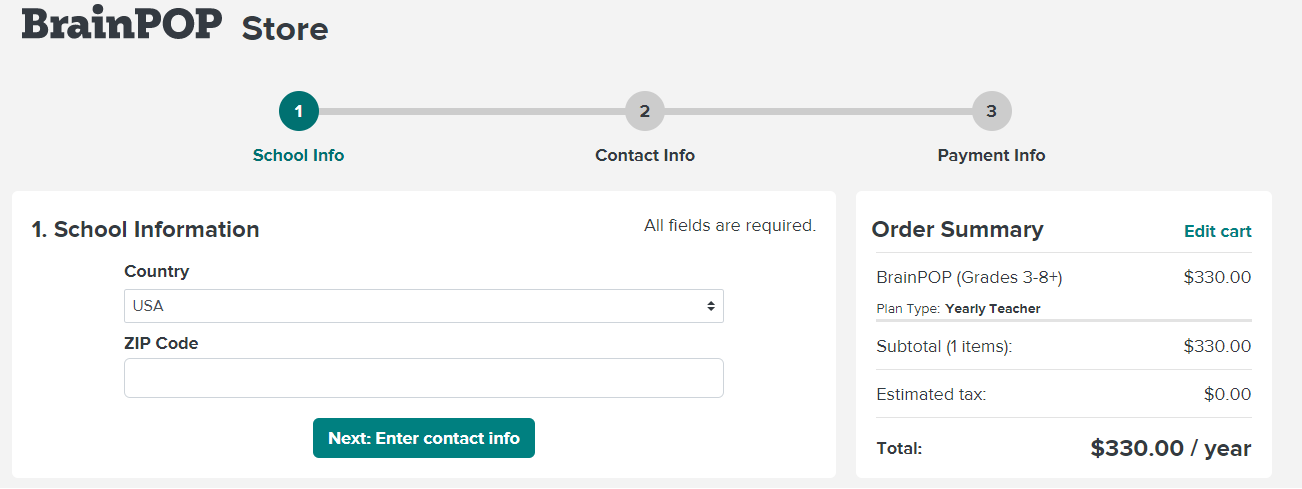Click the Order Summary heading

(957, 229)
